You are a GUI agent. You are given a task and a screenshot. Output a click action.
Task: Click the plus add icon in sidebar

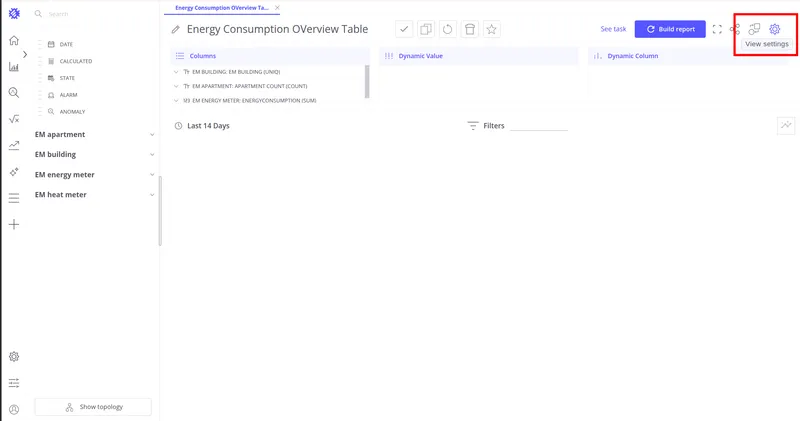pyautogui.click(x=14, y=225)
